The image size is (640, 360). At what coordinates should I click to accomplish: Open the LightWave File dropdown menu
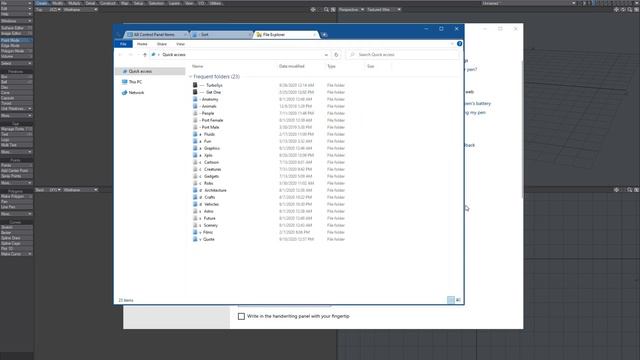coord(16,3)
